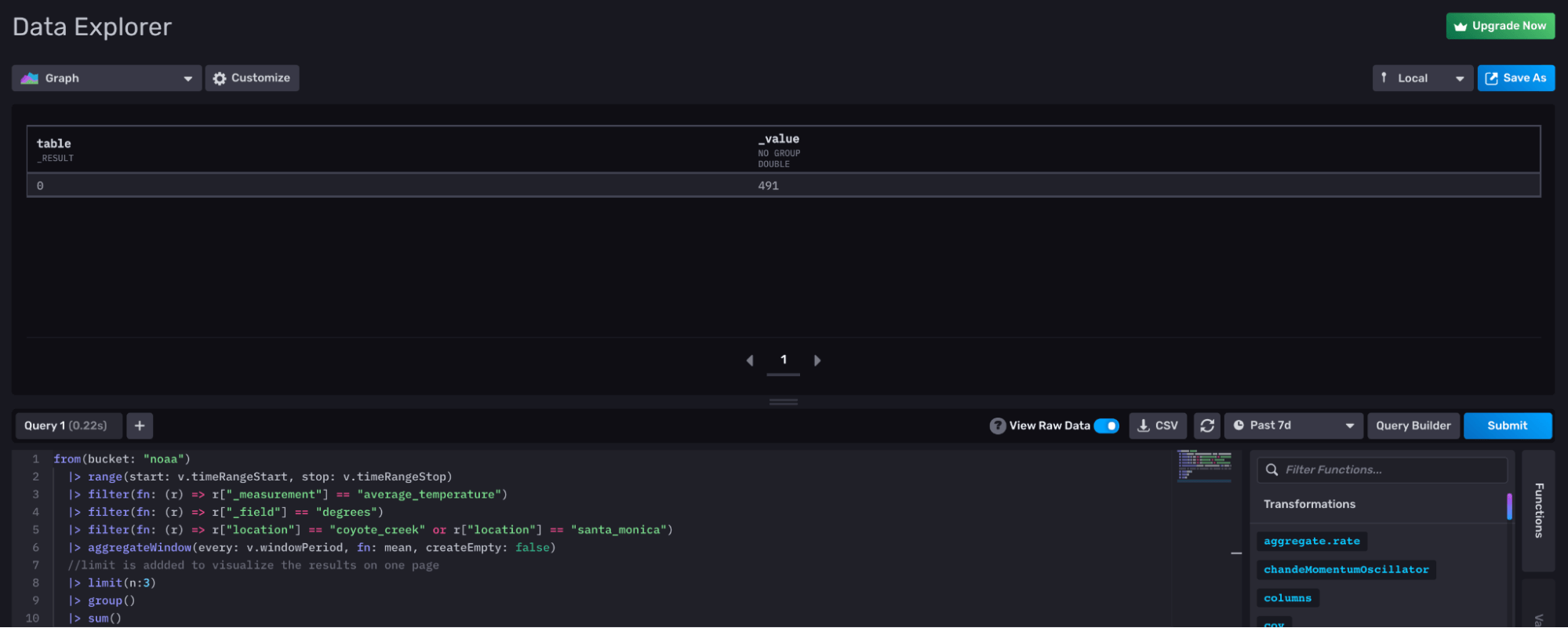Click the limit(n:3) line in the editor
Image resolution: width=1568 pixels, height=628 pixels.
click(x=111, y=583)
